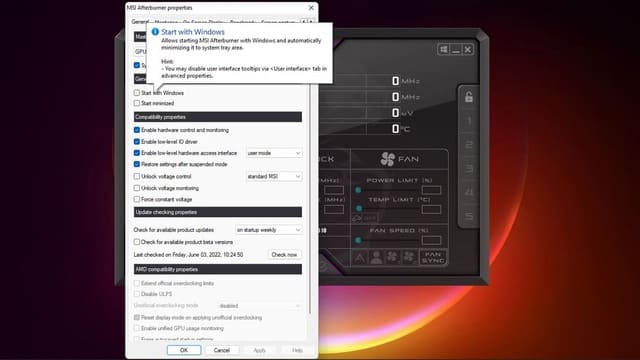Uncheck Enable low-level IO driver
This screenshot has height=360, width=640.
(x=137, y=142)
